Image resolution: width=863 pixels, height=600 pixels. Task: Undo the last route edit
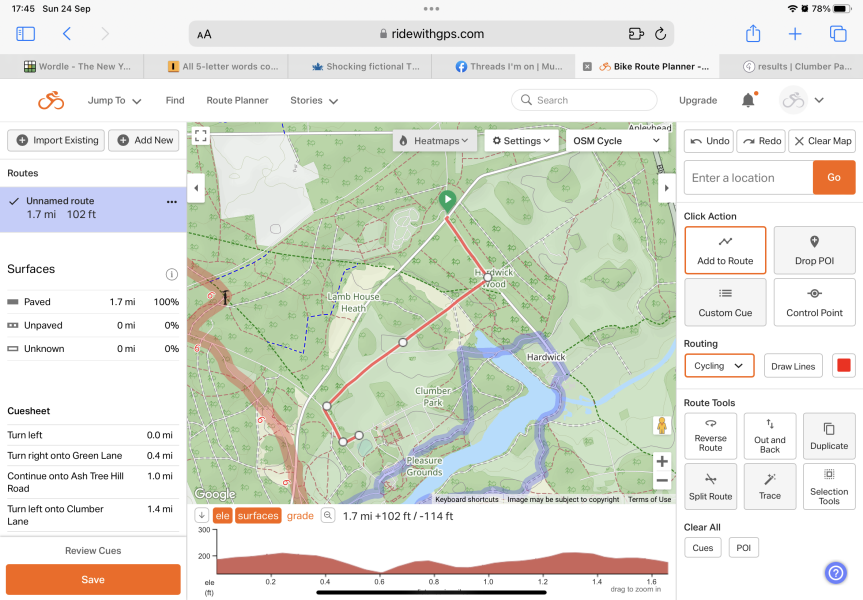(709, 141)
